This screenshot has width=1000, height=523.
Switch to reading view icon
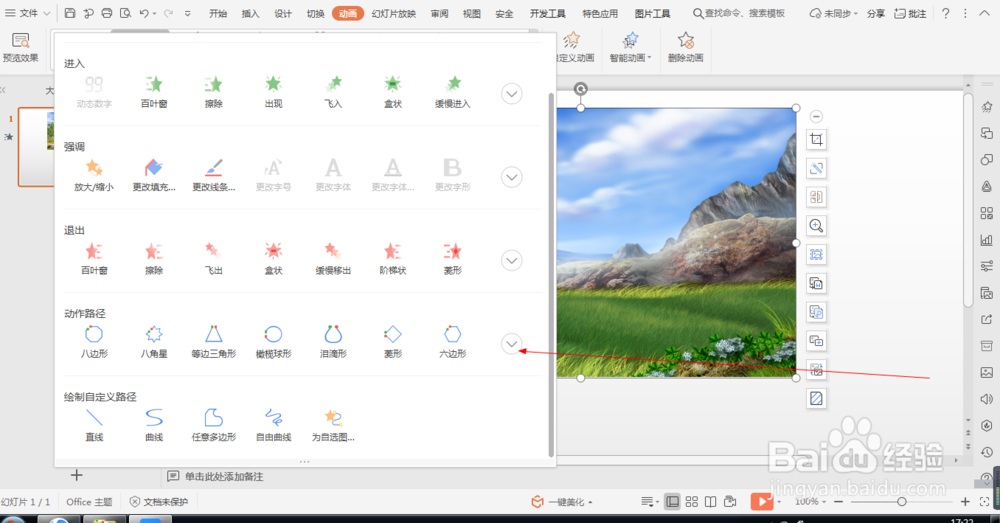point(710,502)
